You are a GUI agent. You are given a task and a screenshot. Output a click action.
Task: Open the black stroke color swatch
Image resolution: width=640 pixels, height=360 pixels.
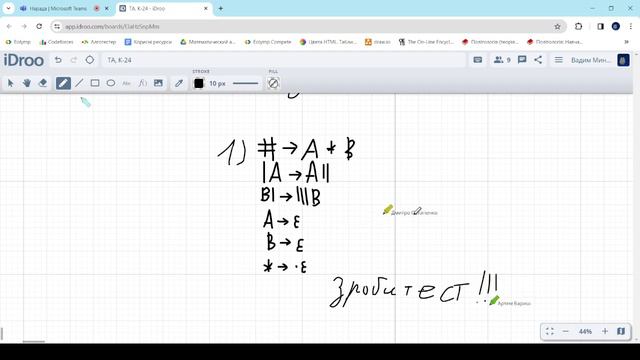[199, 83]
